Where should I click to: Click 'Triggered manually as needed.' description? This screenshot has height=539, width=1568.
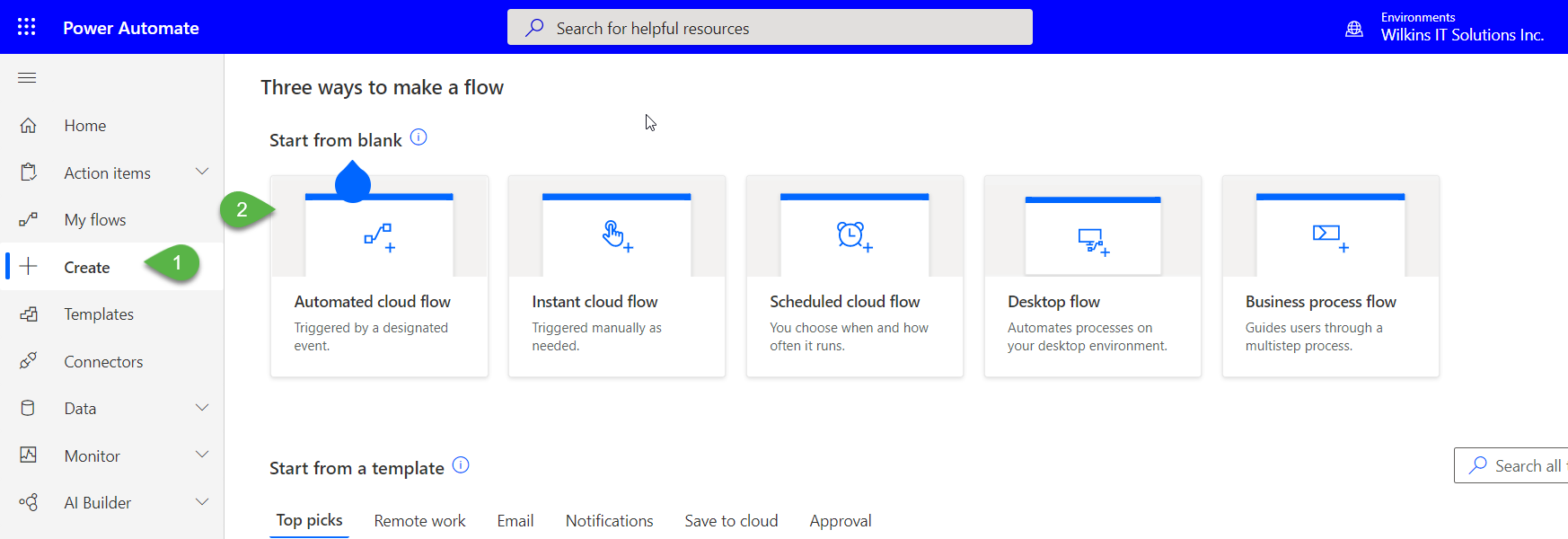596,337
